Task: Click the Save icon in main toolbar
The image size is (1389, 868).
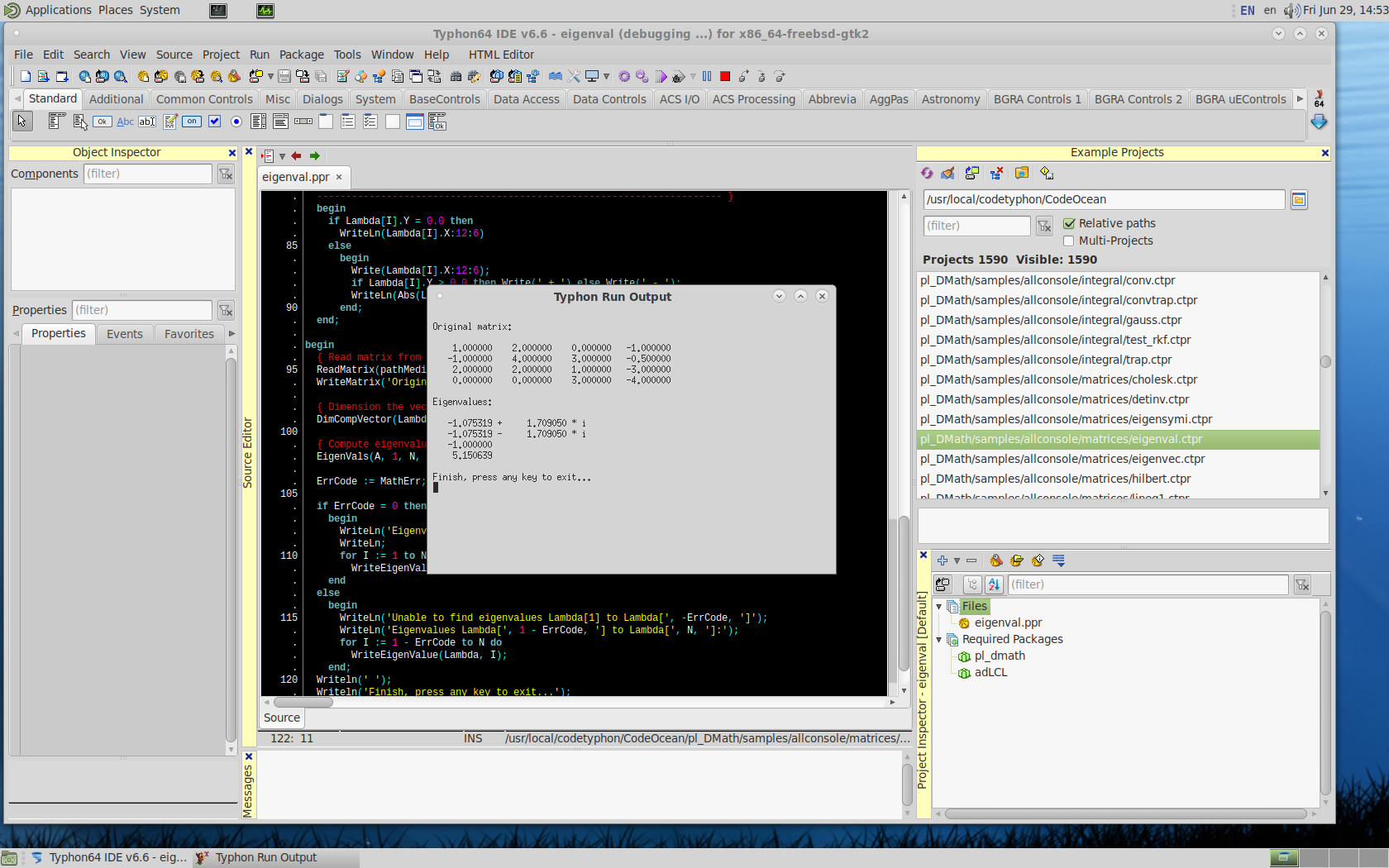Action: click(284, 76)
